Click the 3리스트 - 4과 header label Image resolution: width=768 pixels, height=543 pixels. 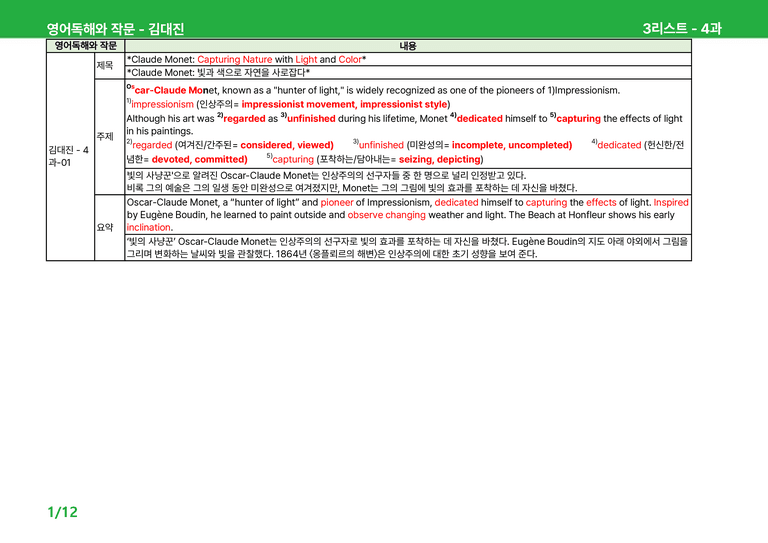tap(682, 28)
